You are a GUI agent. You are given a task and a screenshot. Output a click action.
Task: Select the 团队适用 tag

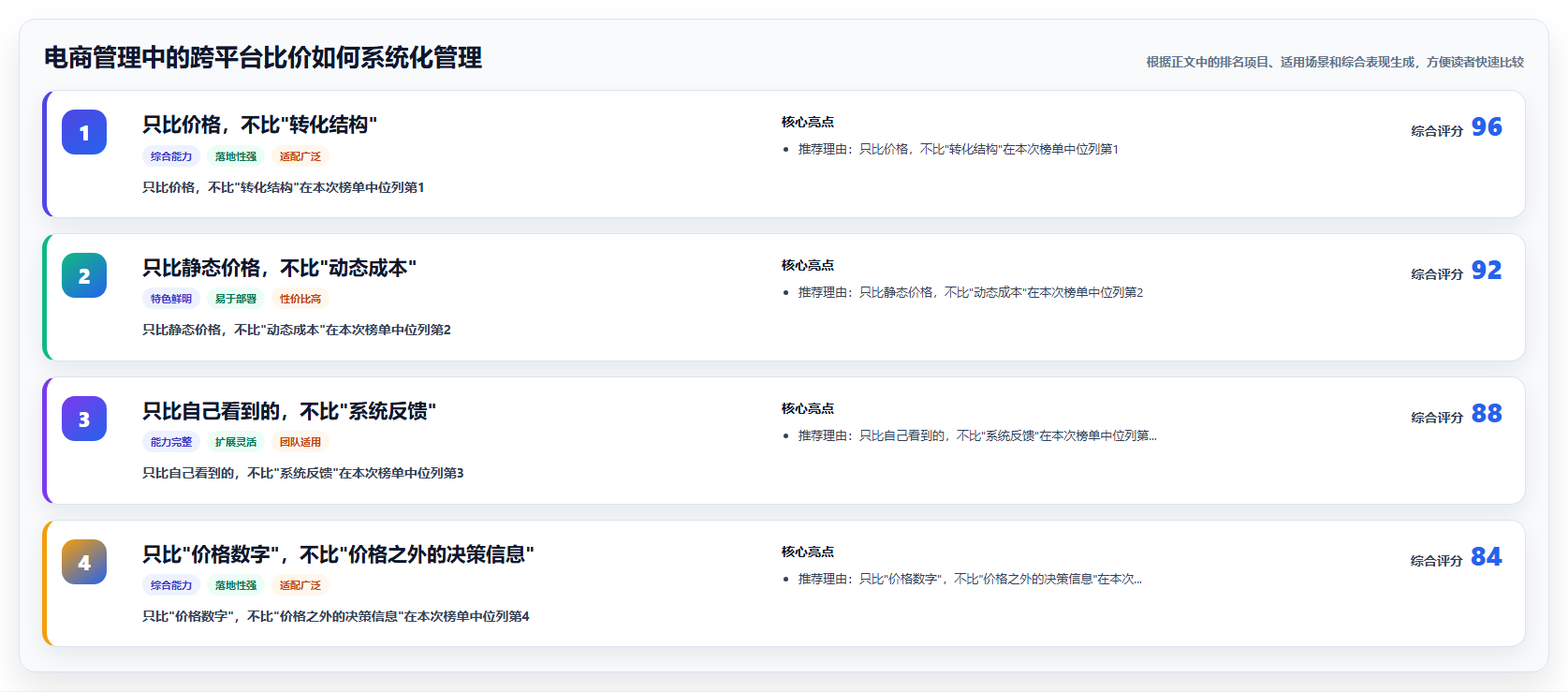click(x=300, y=442)
